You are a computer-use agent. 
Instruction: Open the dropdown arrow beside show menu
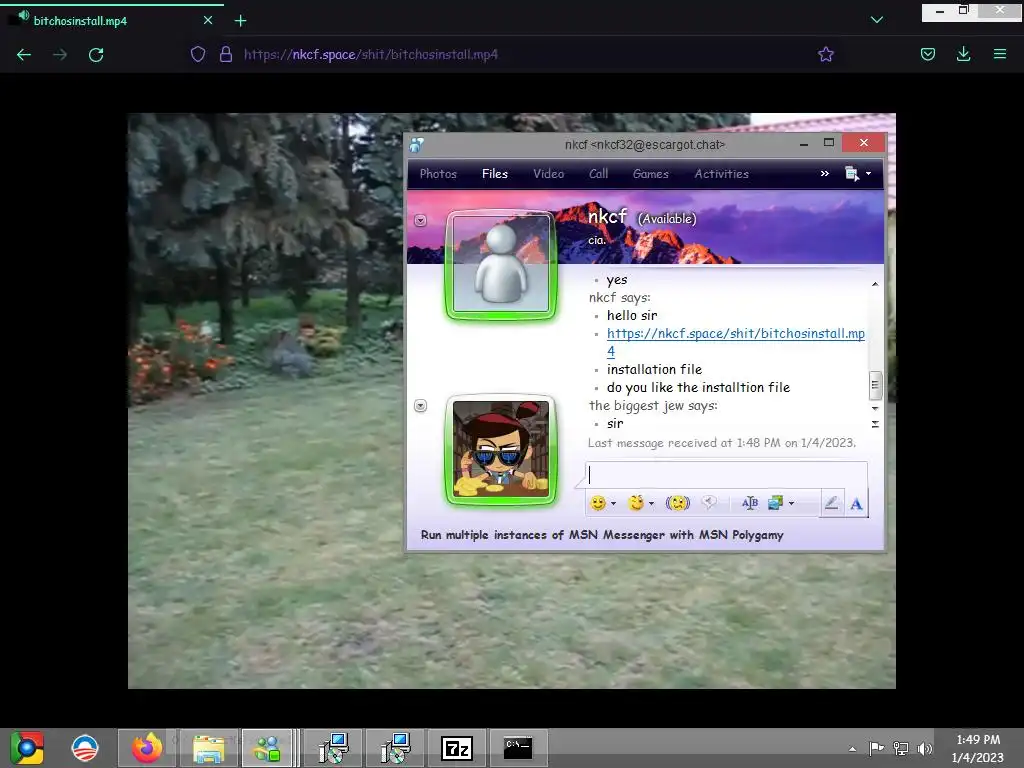pyautogui.click(x=869, y=174)
